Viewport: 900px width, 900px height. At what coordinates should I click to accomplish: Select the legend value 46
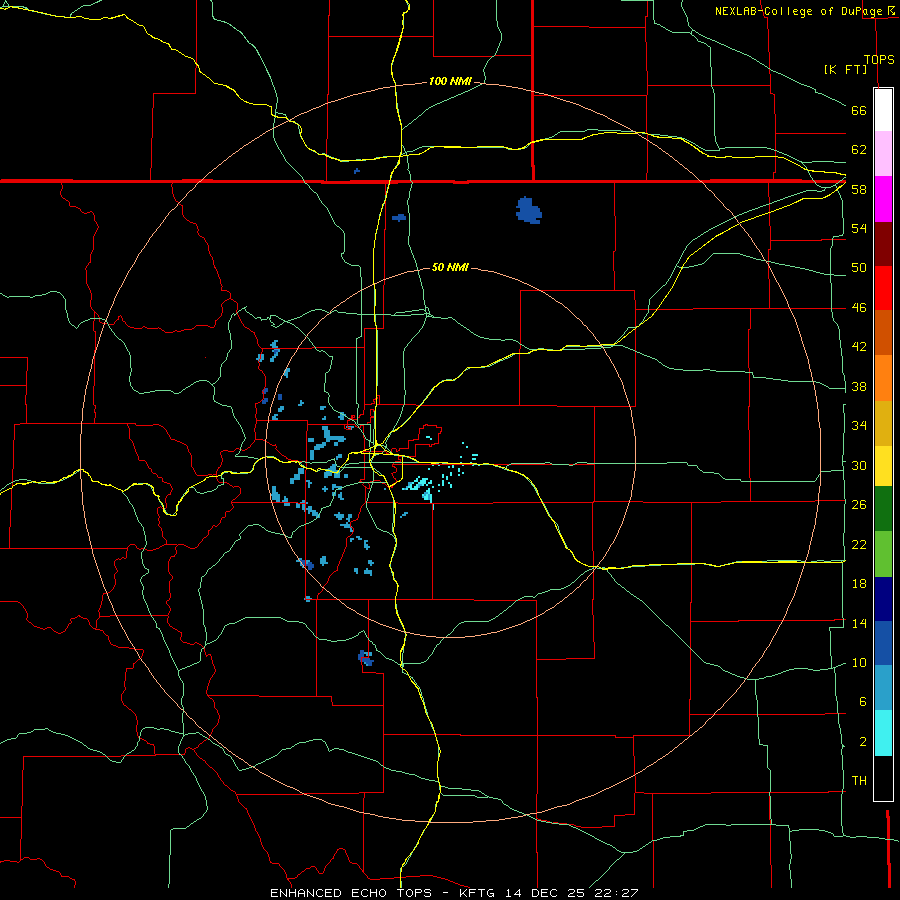[859, 308]
